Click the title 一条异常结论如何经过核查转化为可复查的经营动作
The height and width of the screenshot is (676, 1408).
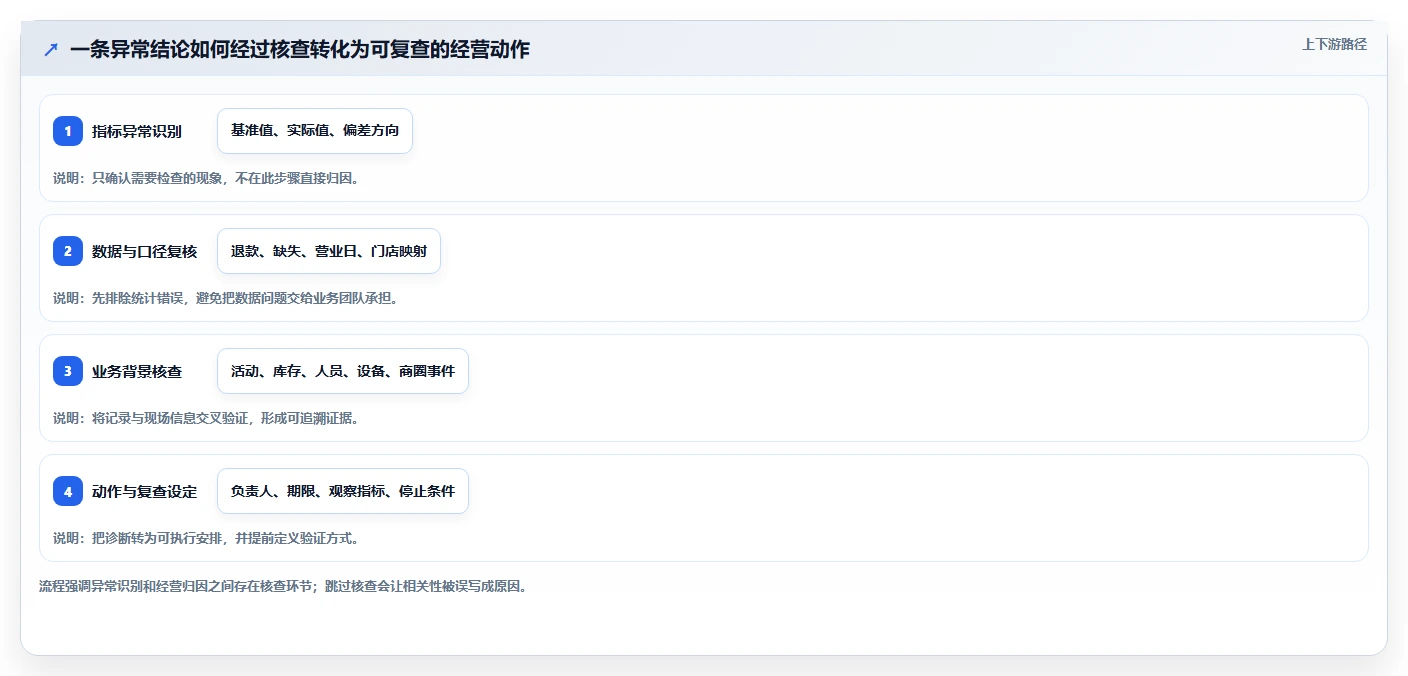(300, 50)
